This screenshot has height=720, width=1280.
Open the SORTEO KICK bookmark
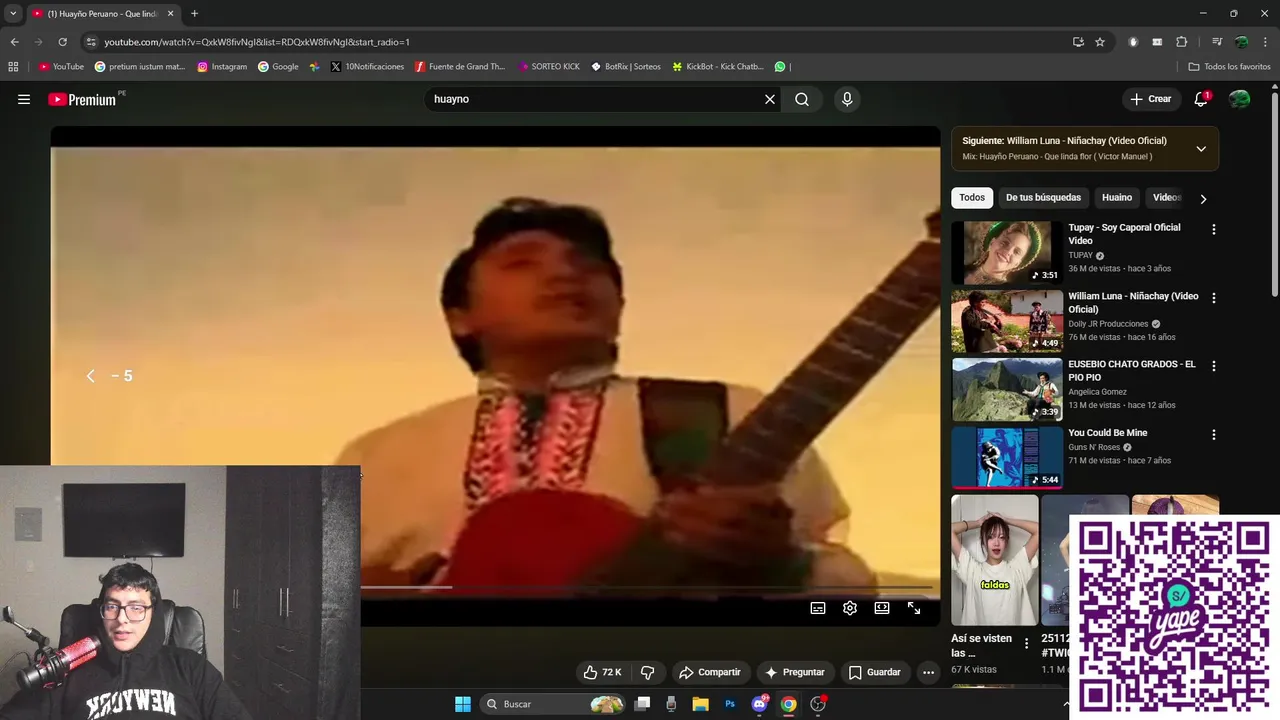(x=548, y=67)
